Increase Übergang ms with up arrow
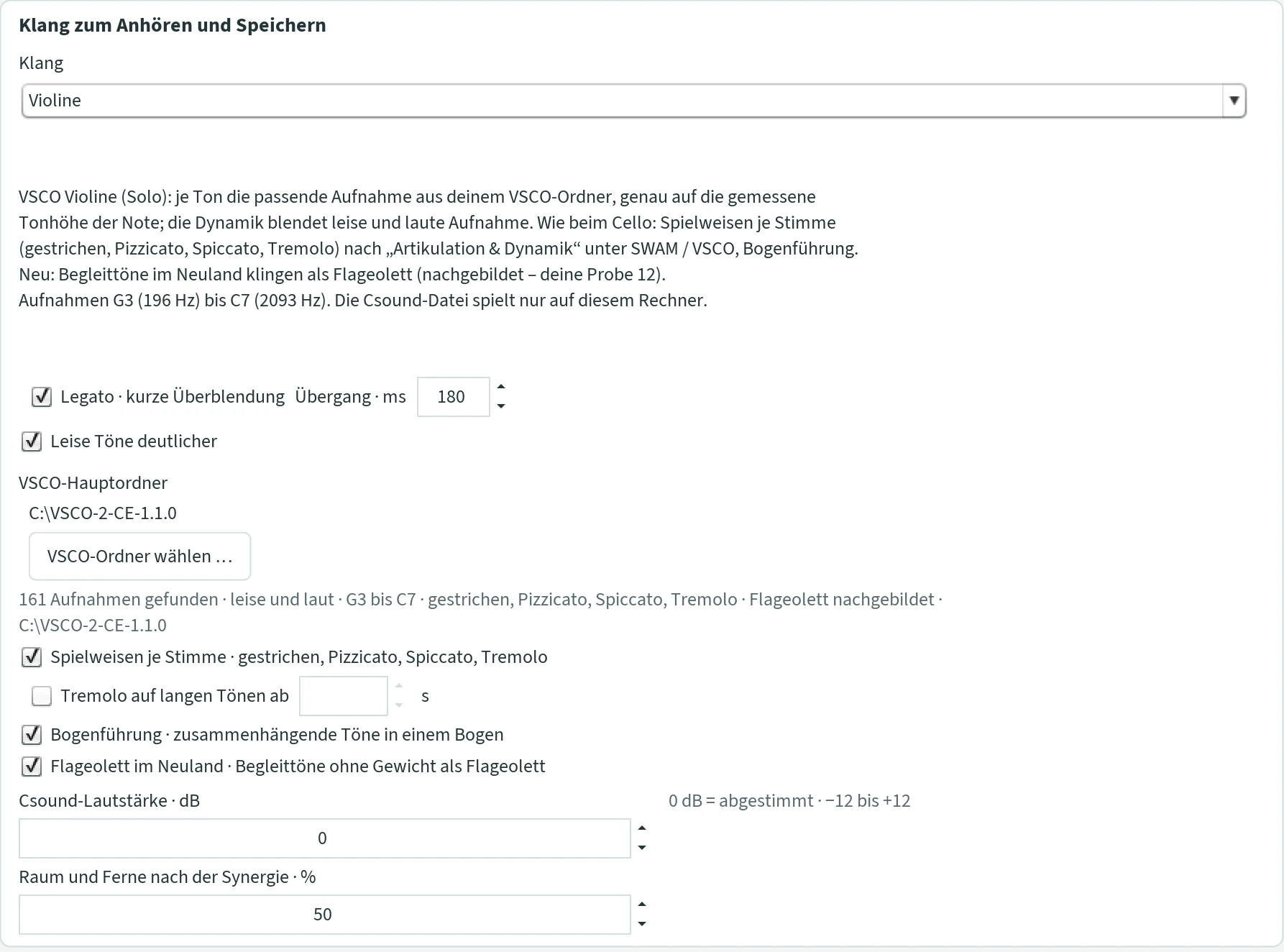1284x952 pixels. (501, 388)
